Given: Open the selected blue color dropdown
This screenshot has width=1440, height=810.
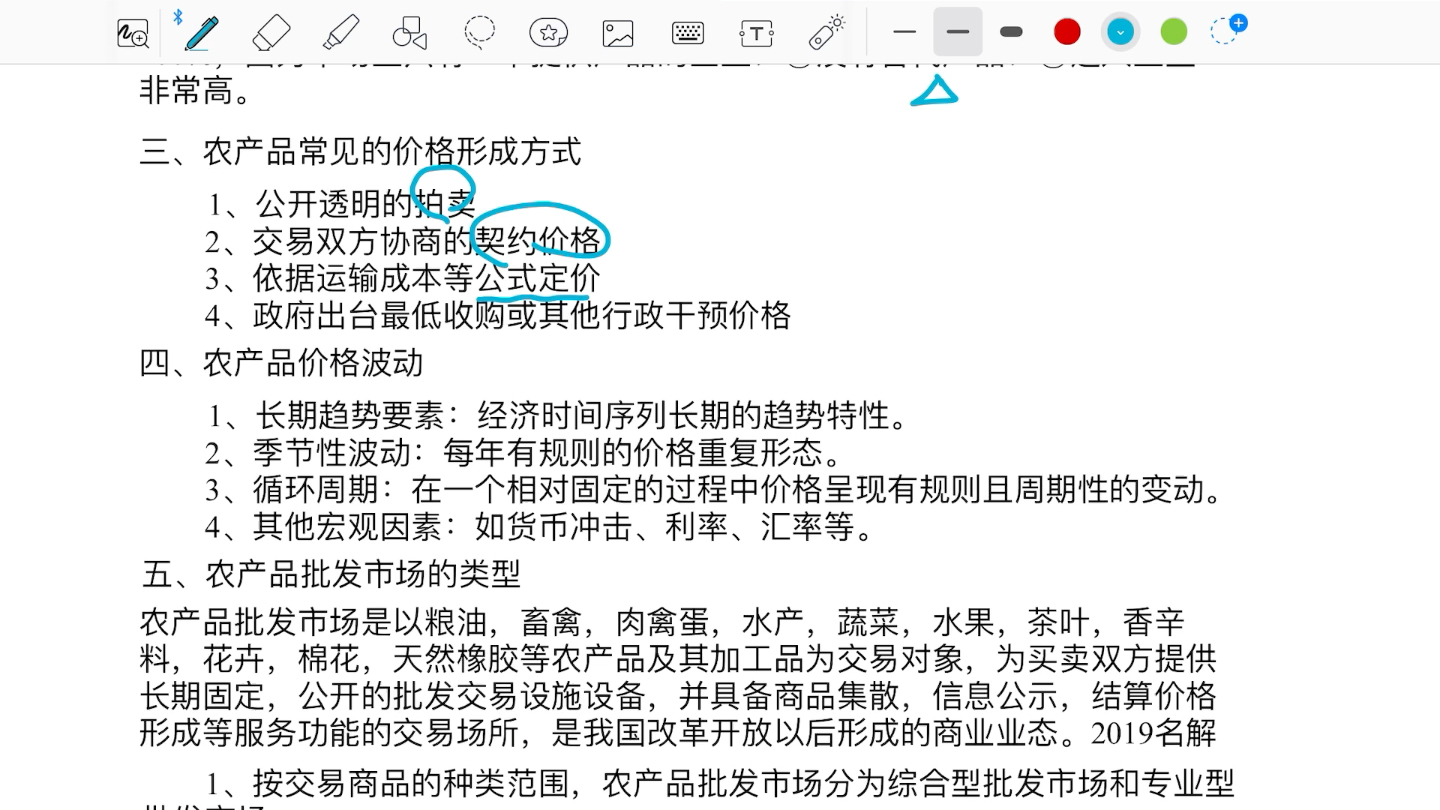Looking at the screenshot, I should click(1120, 32).
